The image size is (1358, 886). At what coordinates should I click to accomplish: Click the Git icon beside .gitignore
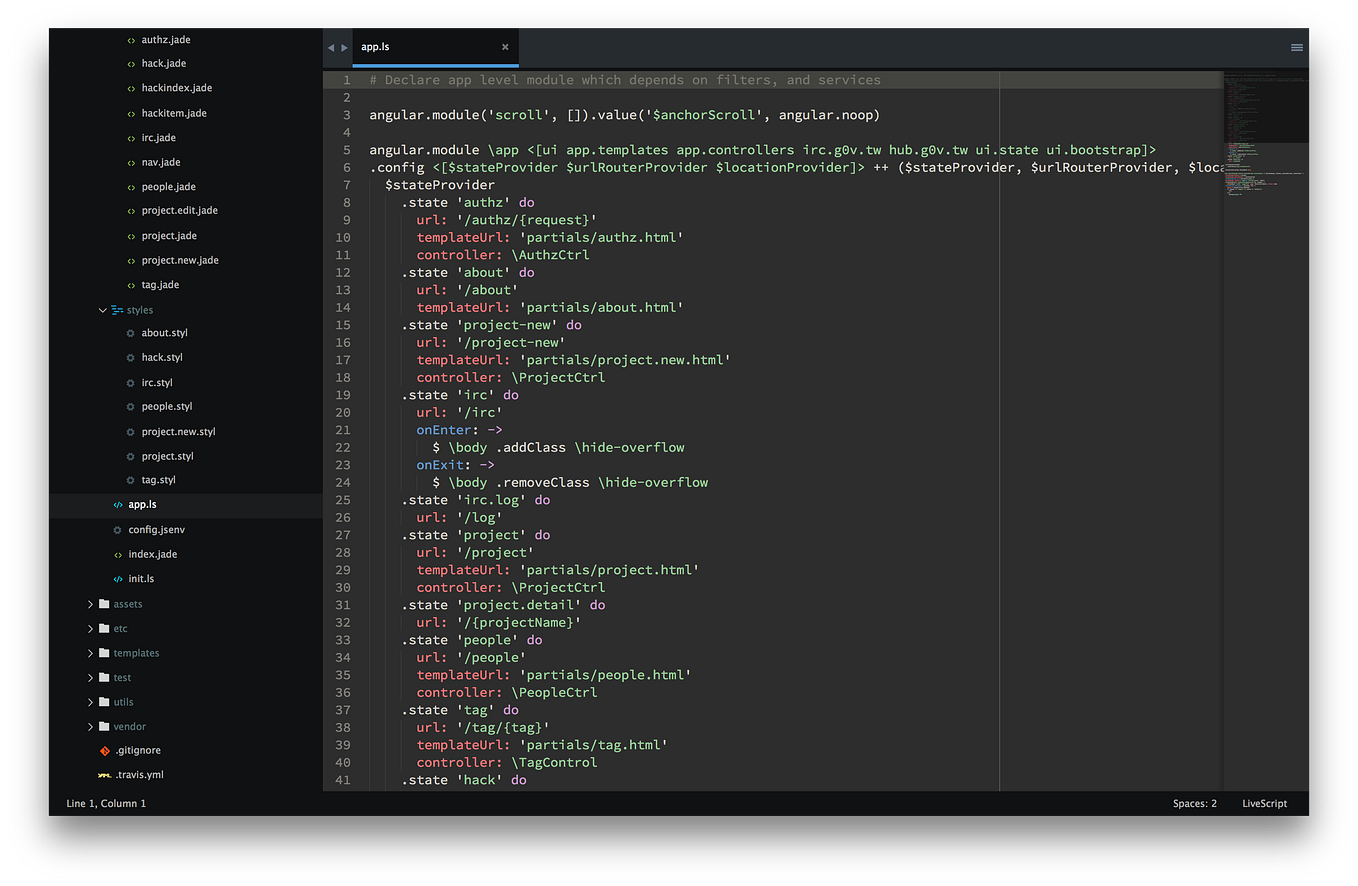[x=105, y=749]
